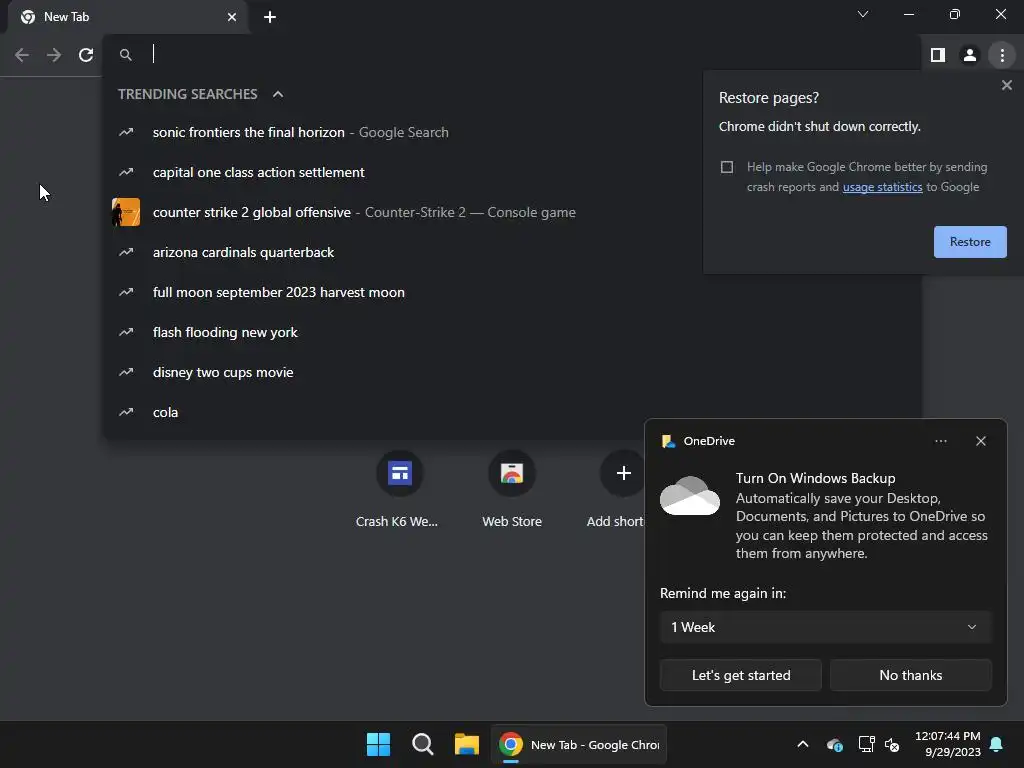
Task: Select suggestion counter strike 2 global offensive
Action: tap(513, 212)
